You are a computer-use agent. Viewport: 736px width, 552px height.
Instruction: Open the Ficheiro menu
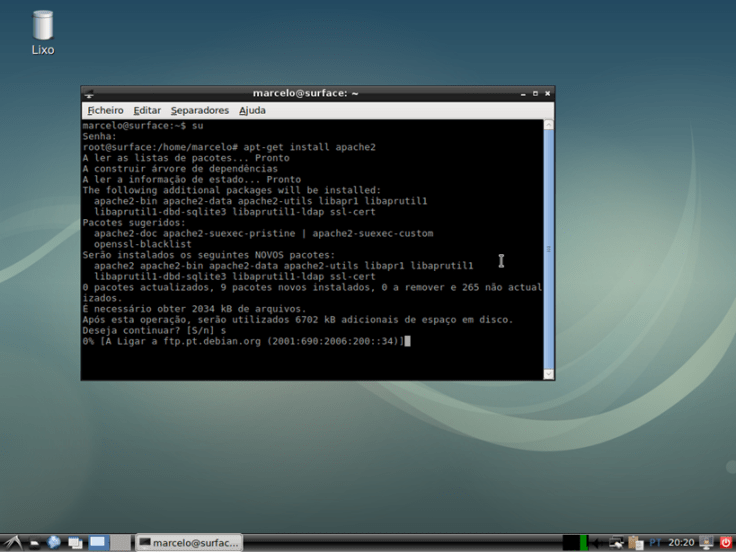(x=105, y=110)
